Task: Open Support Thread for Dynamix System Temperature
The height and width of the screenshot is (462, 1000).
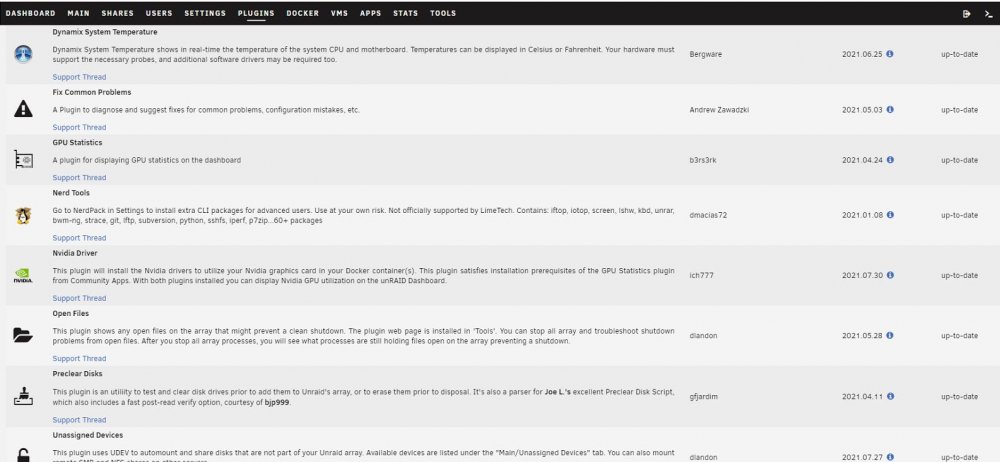Action: pos(79,77)
